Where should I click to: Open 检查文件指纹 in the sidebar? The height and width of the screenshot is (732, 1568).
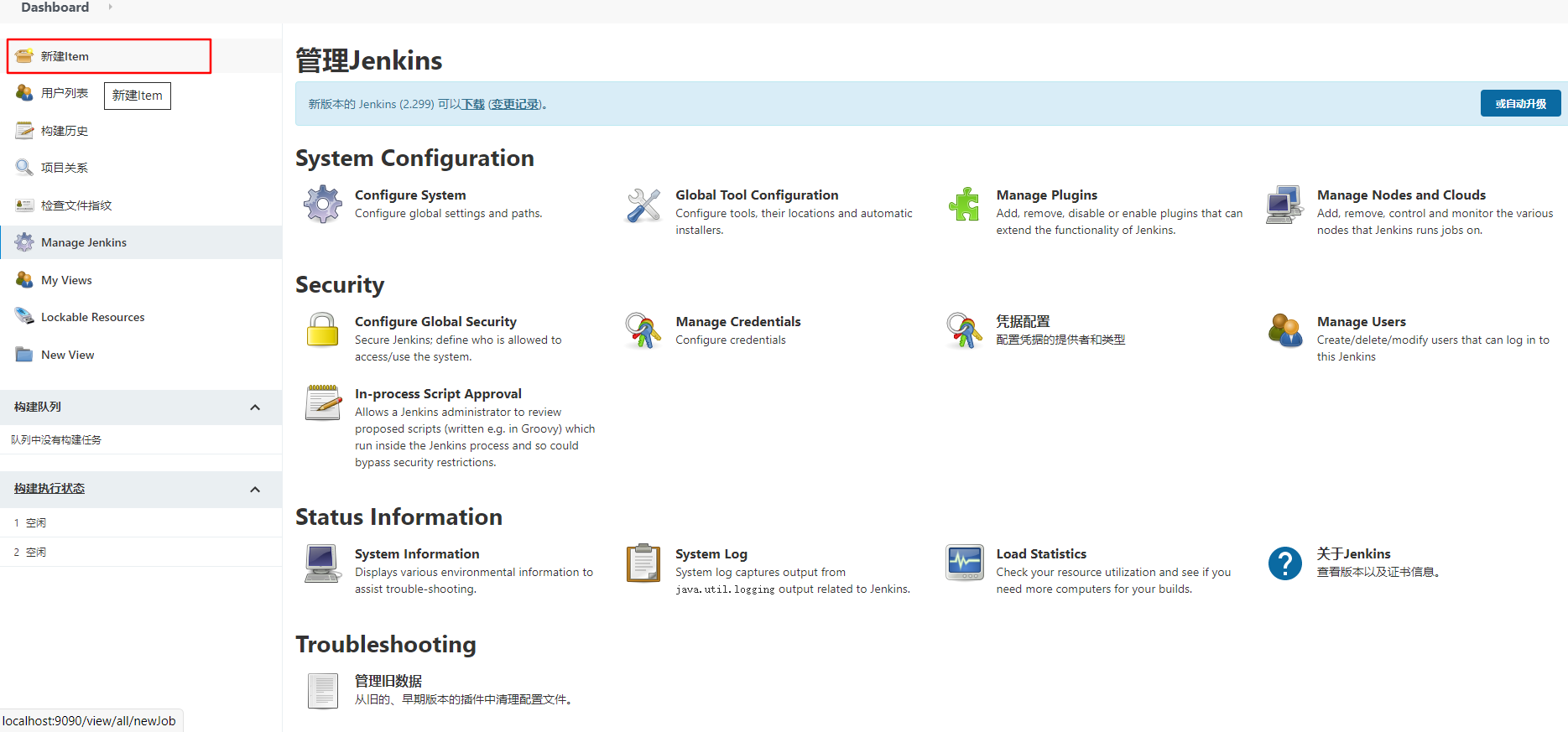[x=76, y=205]
